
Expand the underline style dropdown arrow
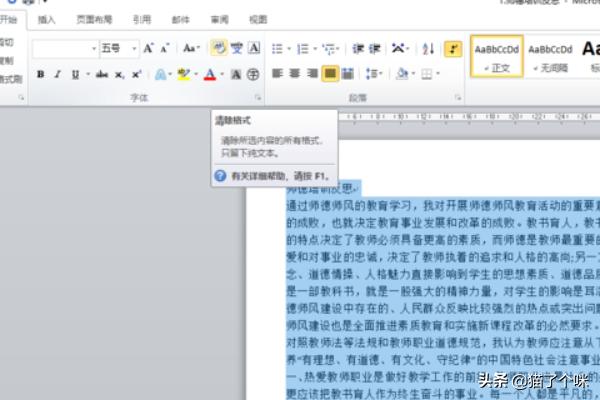88,74
